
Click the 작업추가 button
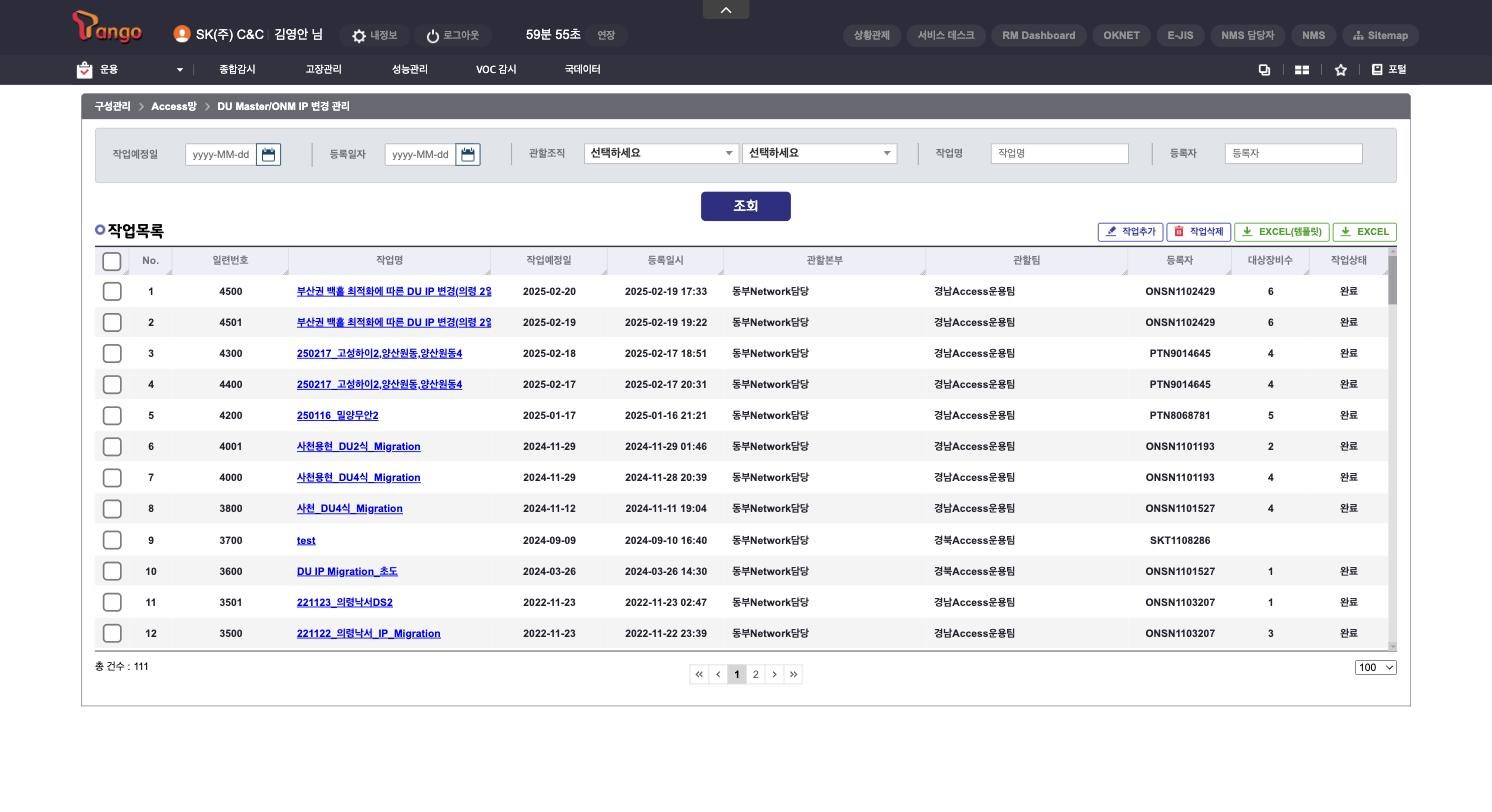pyautogui.click(x=1130, y=232)
